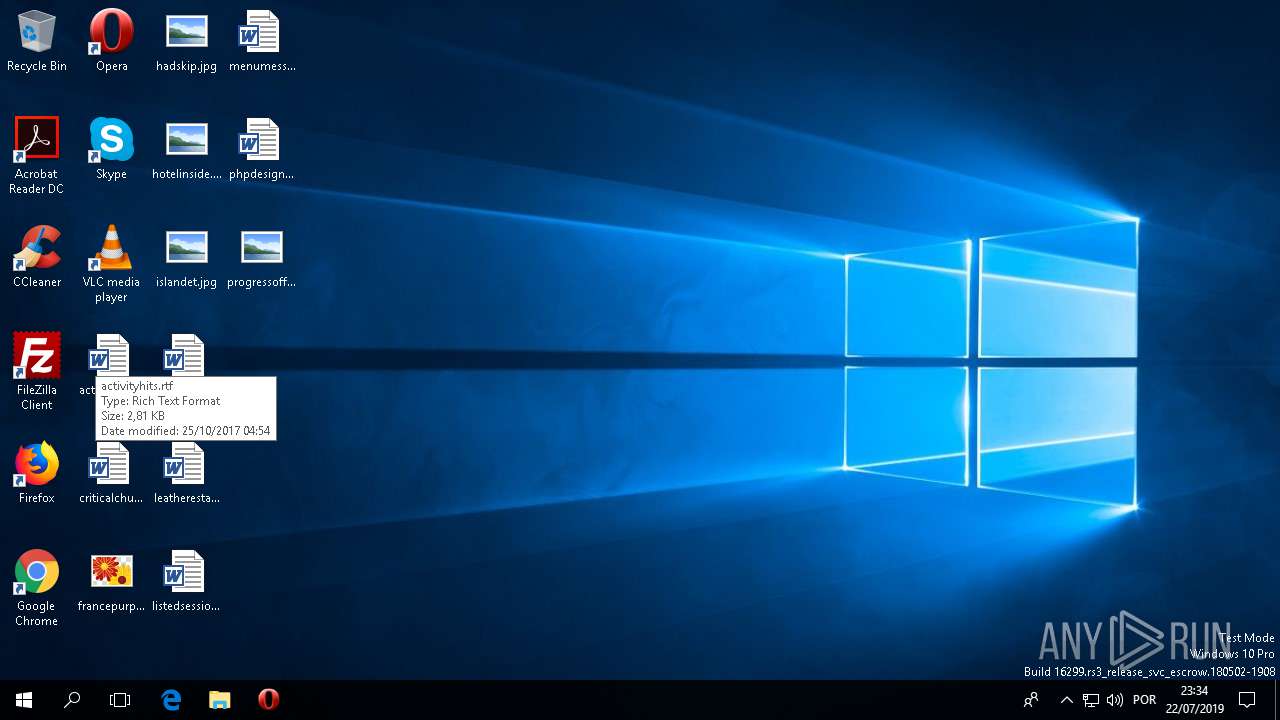Select the Google Chrome shortcut

tap(37, 588)
